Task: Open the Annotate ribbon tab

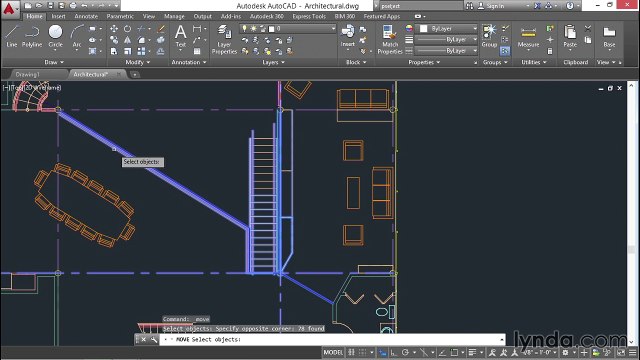Action: coord(86,16)
